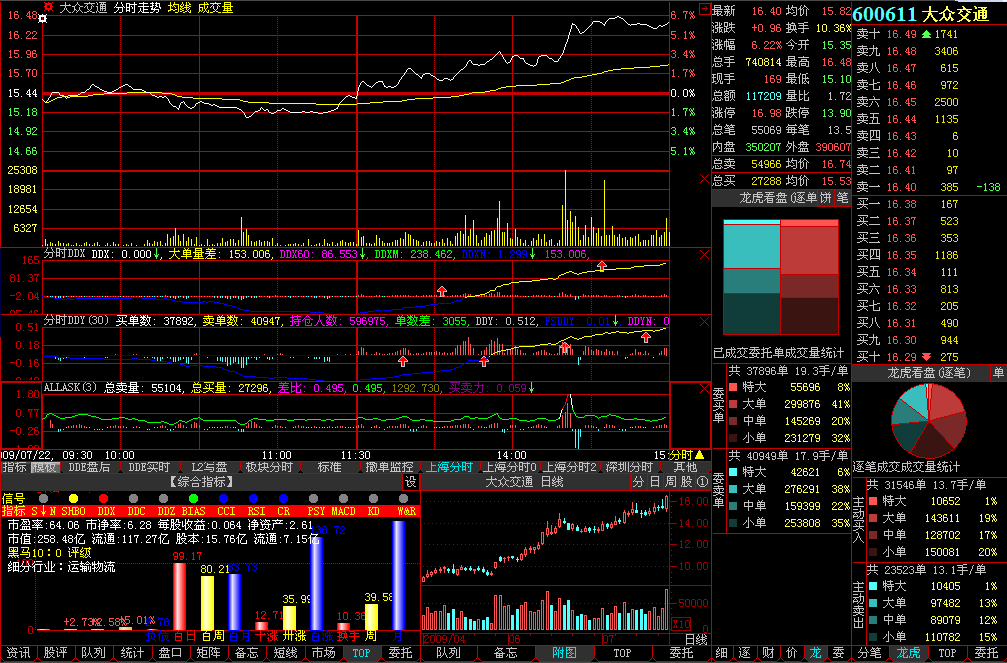Close the 分时DDX indicator panel
Viewport: 1007px width, 663px height.
[x=704, y=255]
